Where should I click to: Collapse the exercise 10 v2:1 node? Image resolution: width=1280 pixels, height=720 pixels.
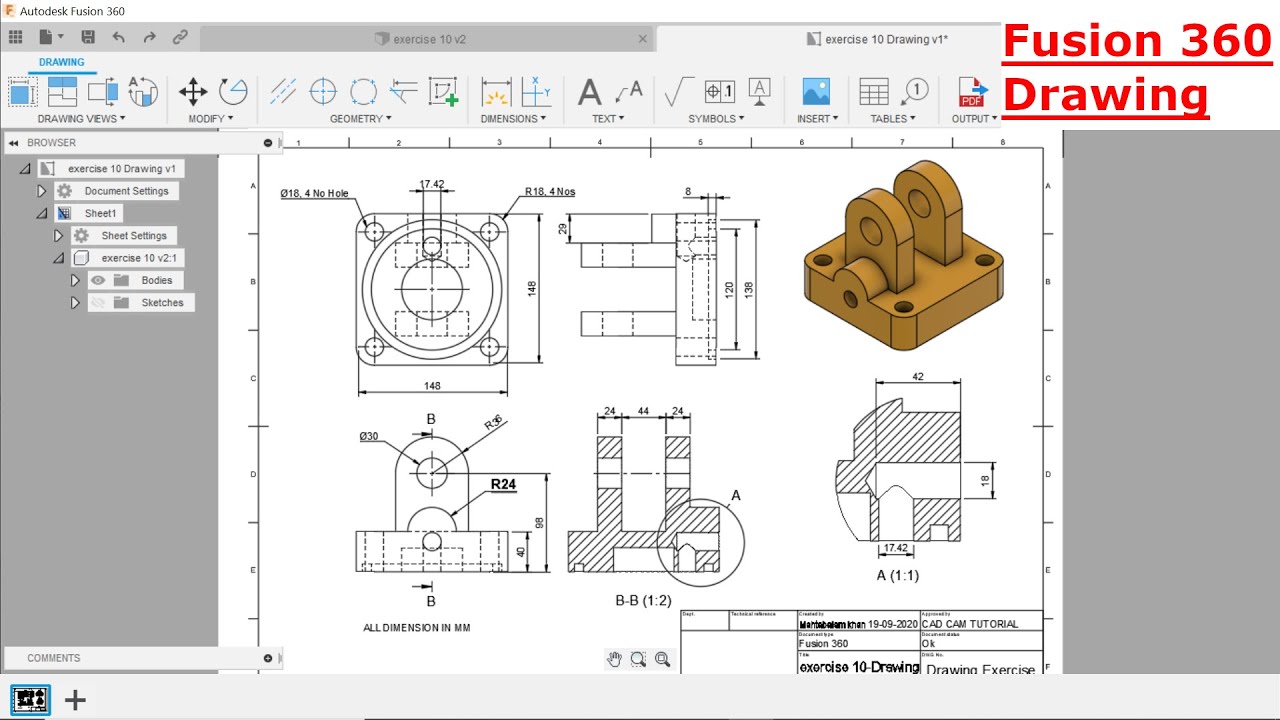(x=59, y=258)
